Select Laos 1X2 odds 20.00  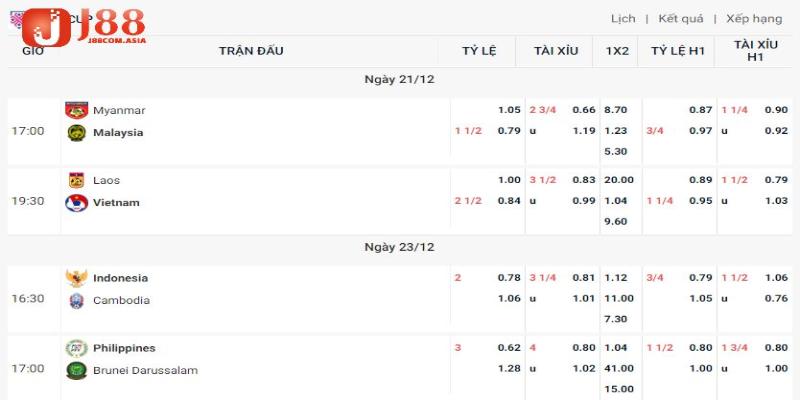coord(619,180)
